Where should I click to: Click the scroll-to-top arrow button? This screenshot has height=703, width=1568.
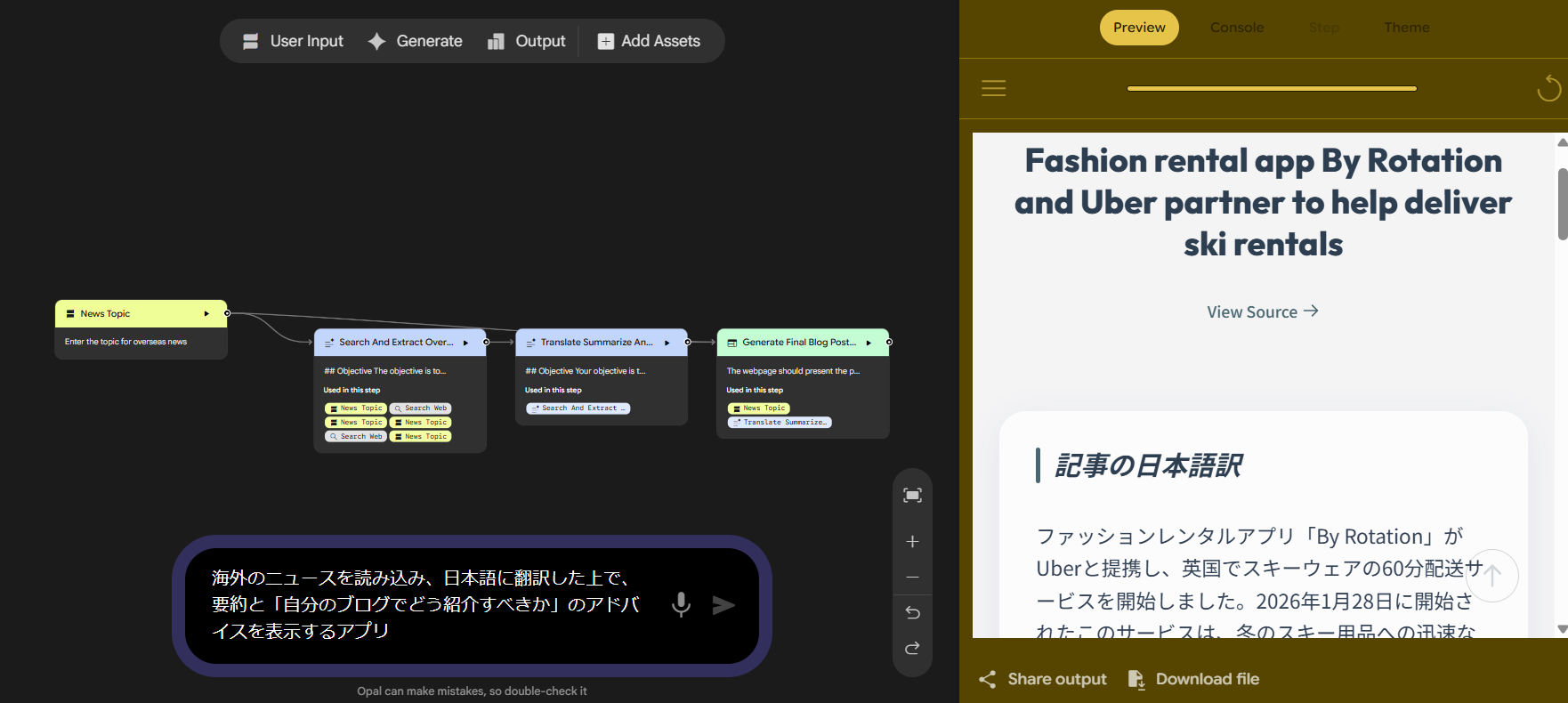click(1492, 576)
